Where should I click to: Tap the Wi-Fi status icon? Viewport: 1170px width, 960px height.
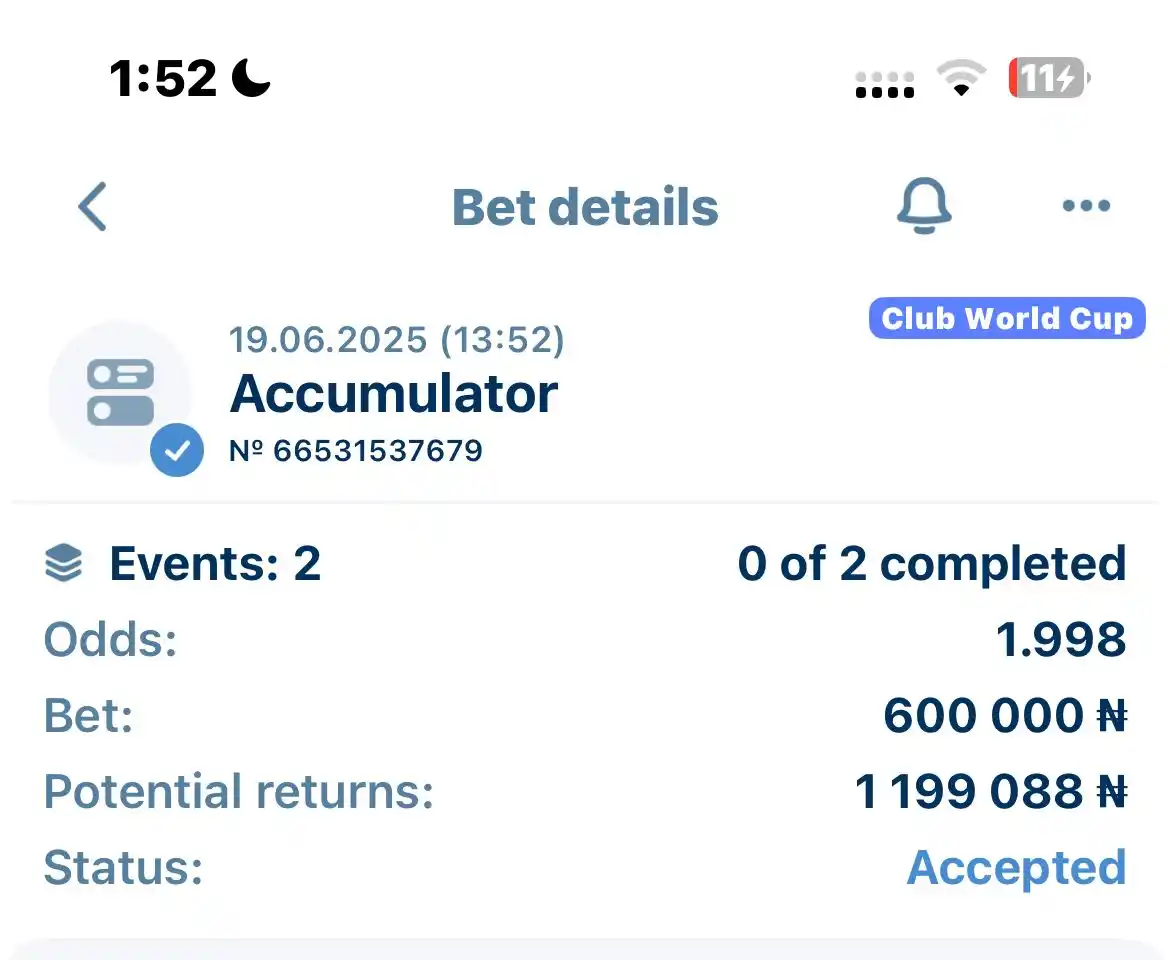tap(961, 78)
